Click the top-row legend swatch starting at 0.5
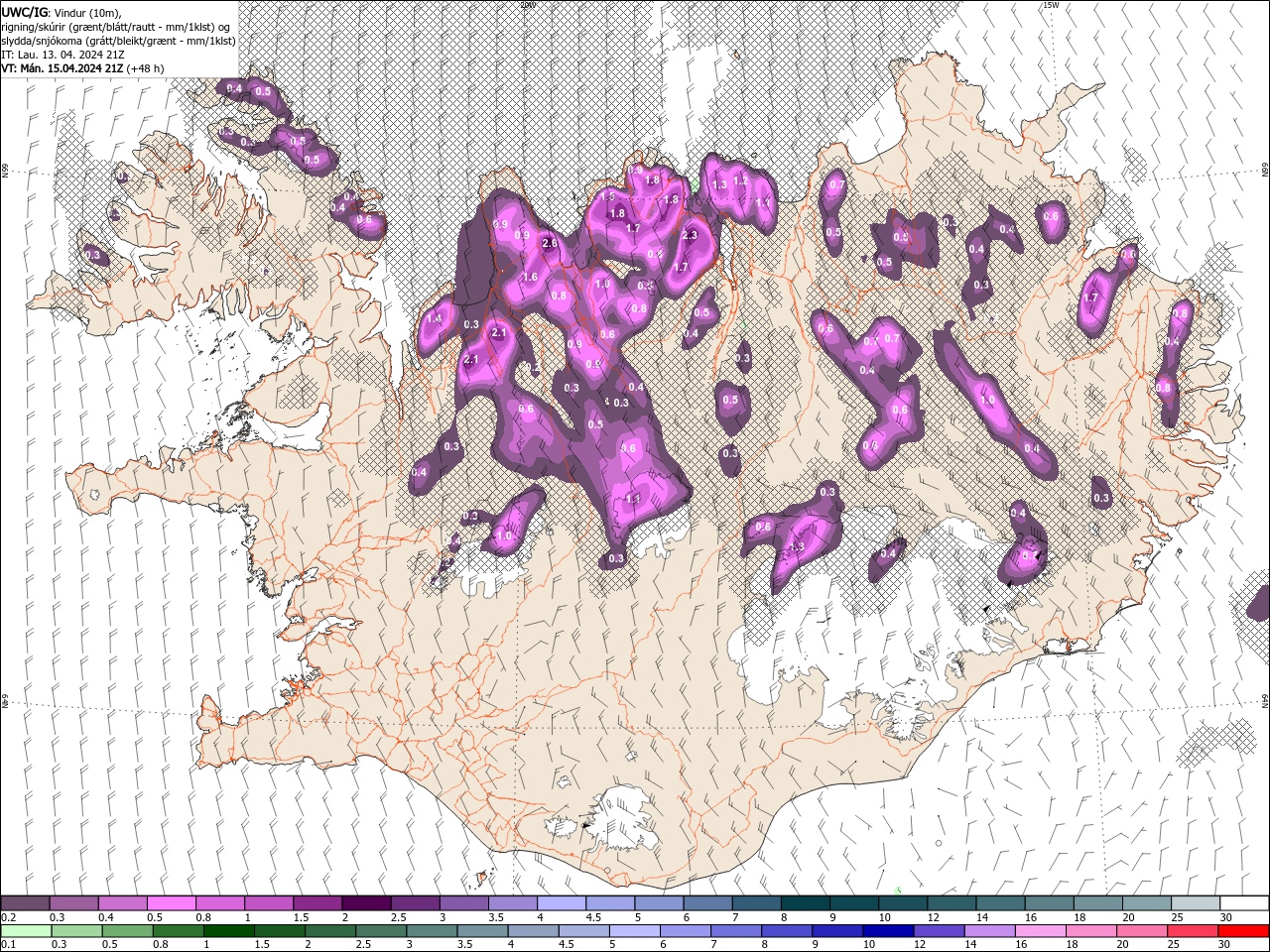Screen dimensions: 1270x952 point(171,903)
